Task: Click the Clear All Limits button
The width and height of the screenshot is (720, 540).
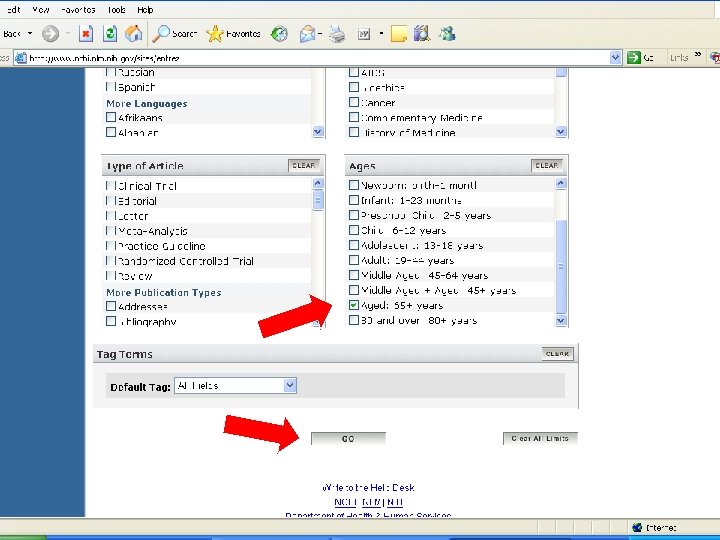Action: (540, 439)
